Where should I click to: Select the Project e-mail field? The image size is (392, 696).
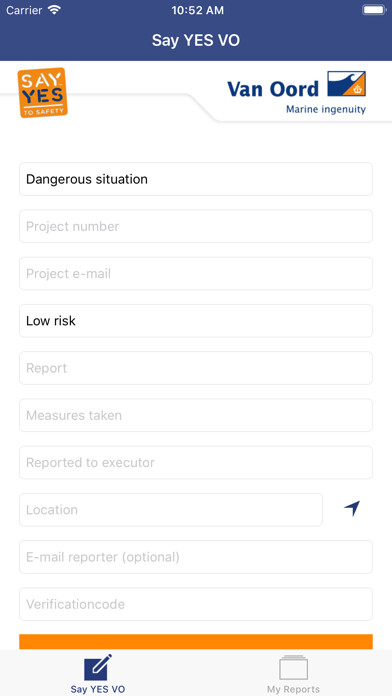pyautogui.click(x=196, y=273)
